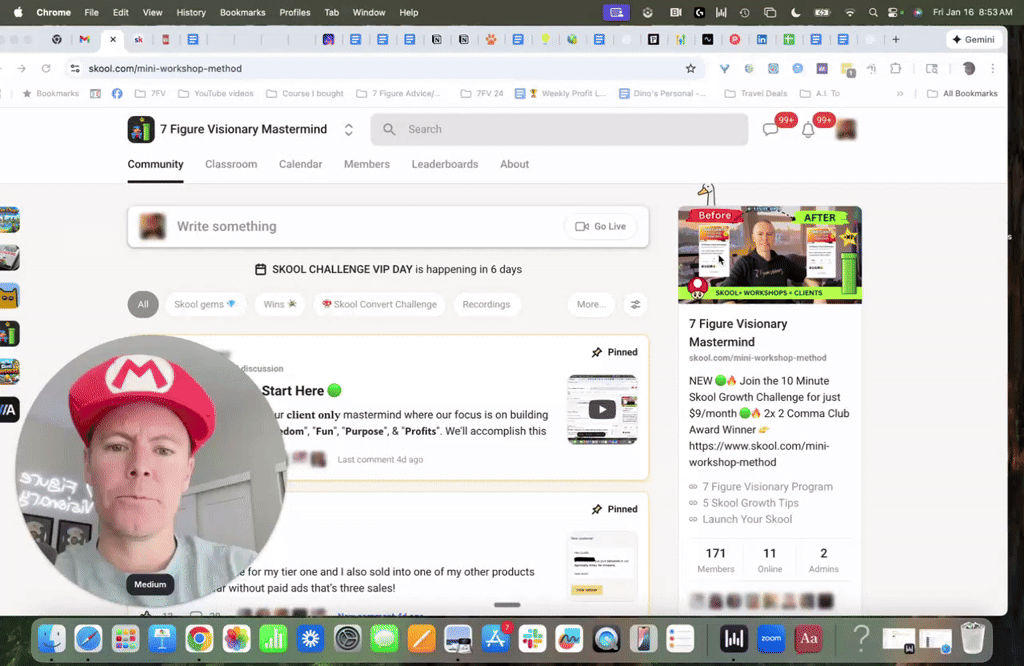Viewport: 1024px width, 666px height.
Task: Open App Store from the Dock
Action: click(496, 639)
